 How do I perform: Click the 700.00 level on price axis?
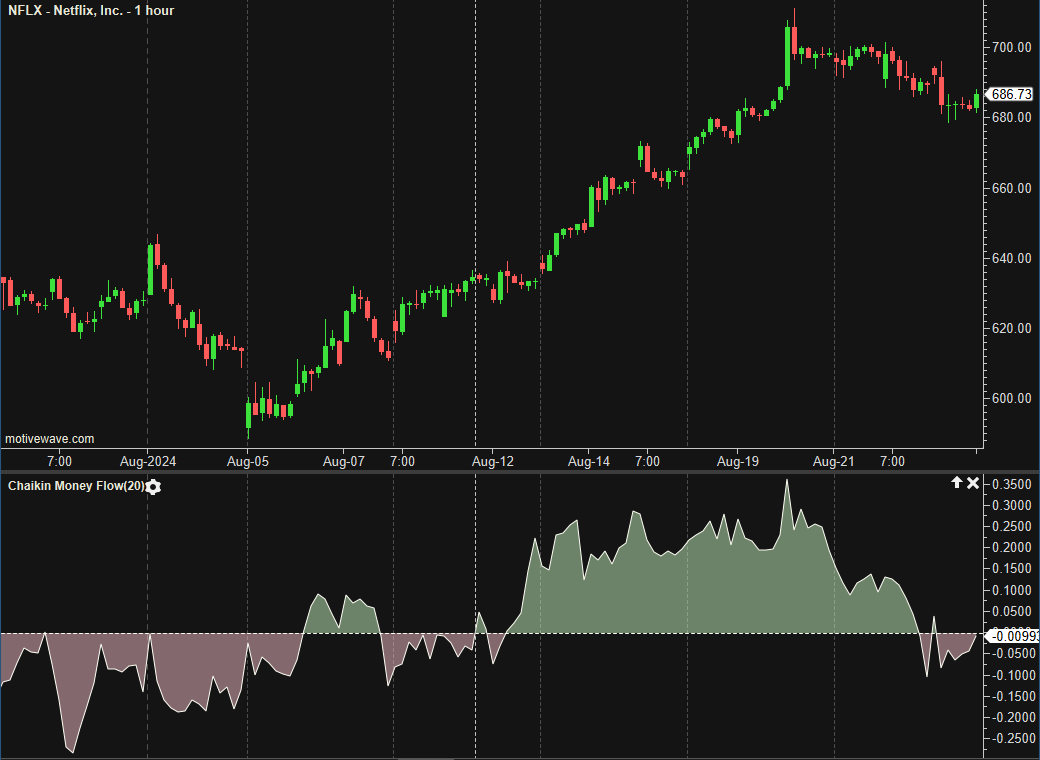(x=1011, y=48)
